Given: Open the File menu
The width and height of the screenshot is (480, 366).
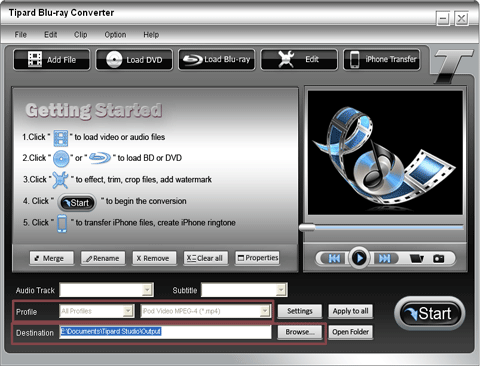Looking at the screenshot, I should 20,35.
